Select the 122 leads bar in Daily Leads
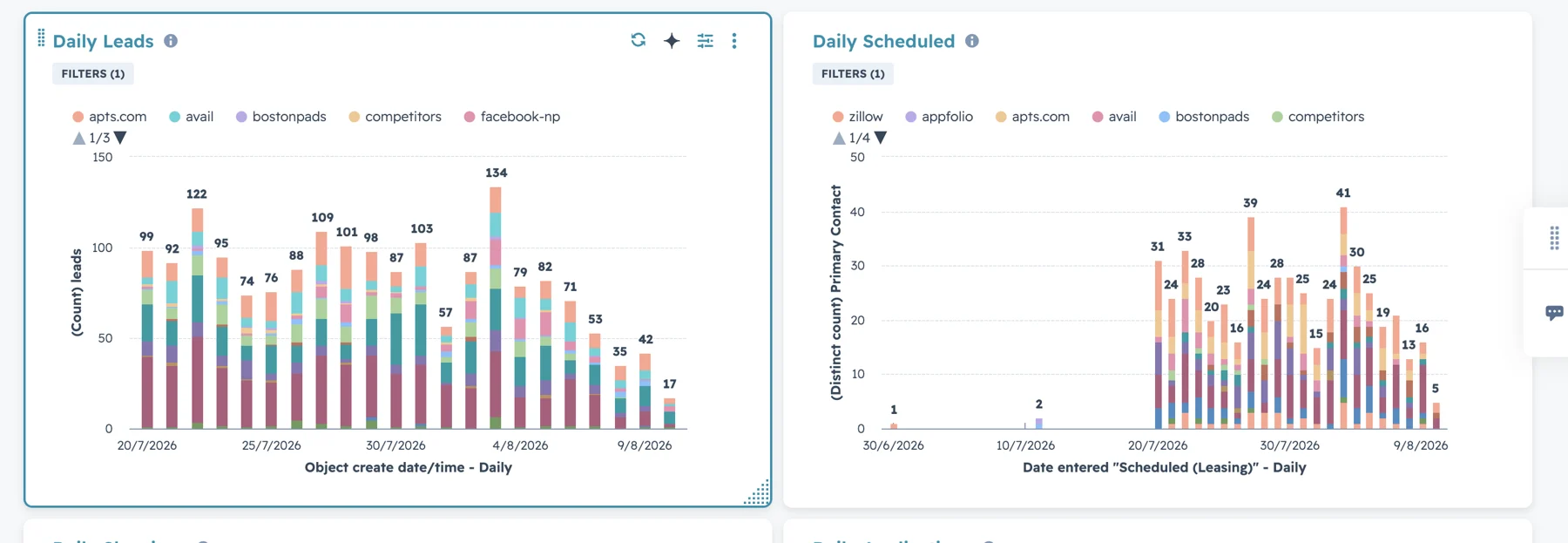The image size is (1568, 543). click(198, 318)
